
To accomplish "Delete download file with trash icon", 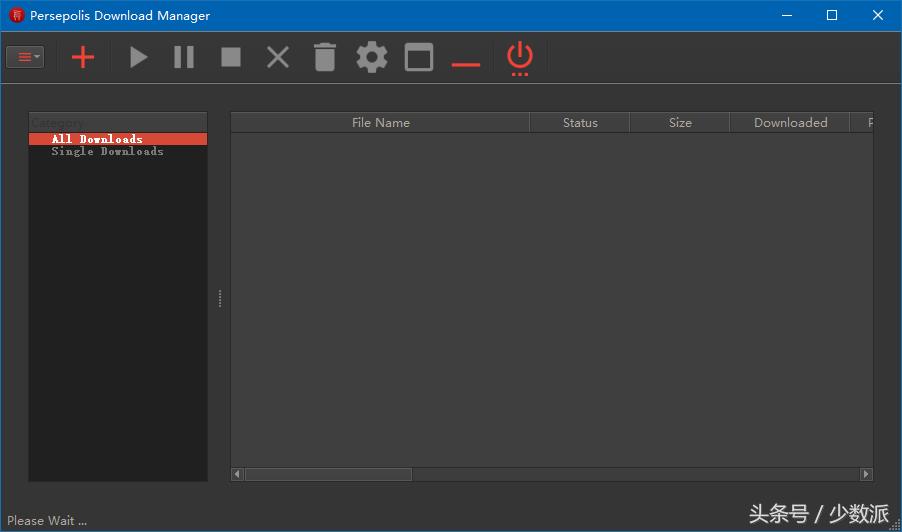I will click(x=325, y=57).
